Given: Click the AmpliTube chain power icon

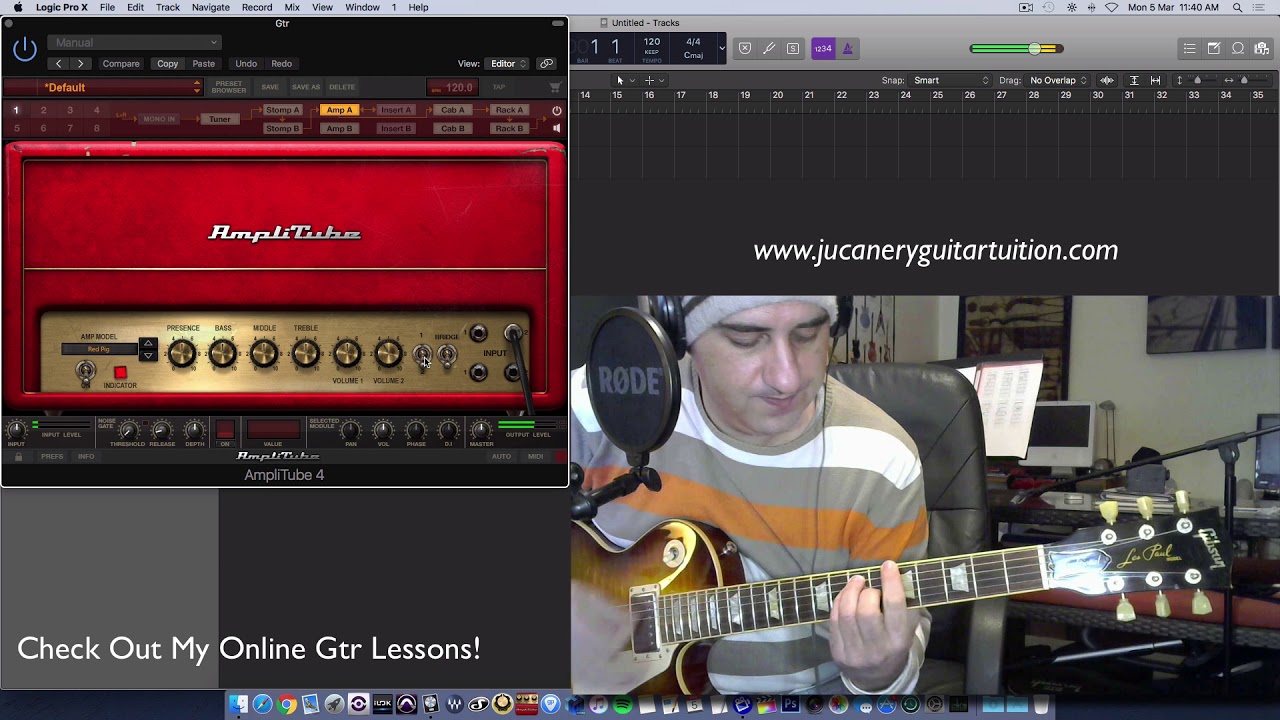Looking at the screenshot, I should [x=557, y=111].
